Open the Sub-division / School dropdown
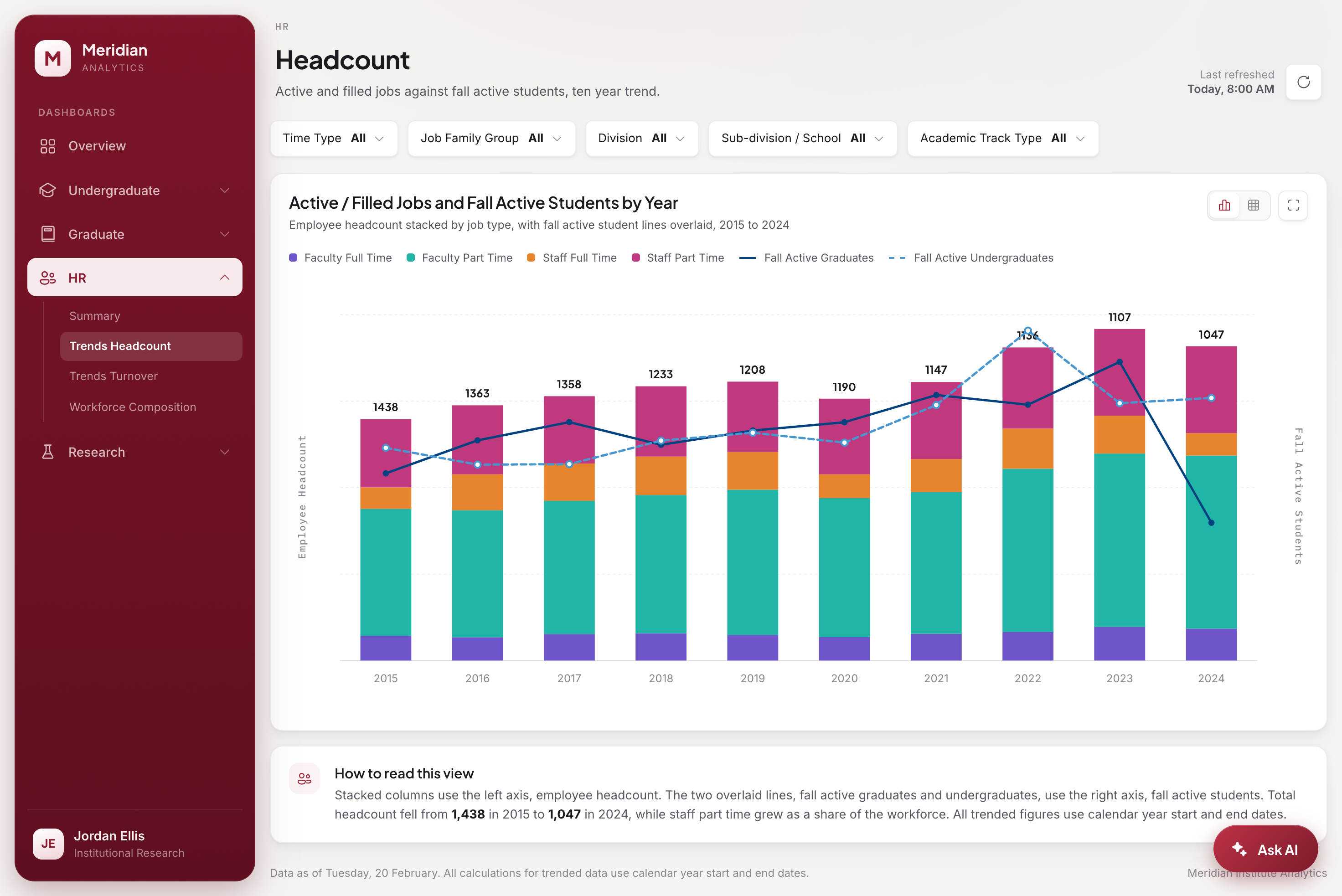This screenshot has height=896, width=1342. (803, 138)
